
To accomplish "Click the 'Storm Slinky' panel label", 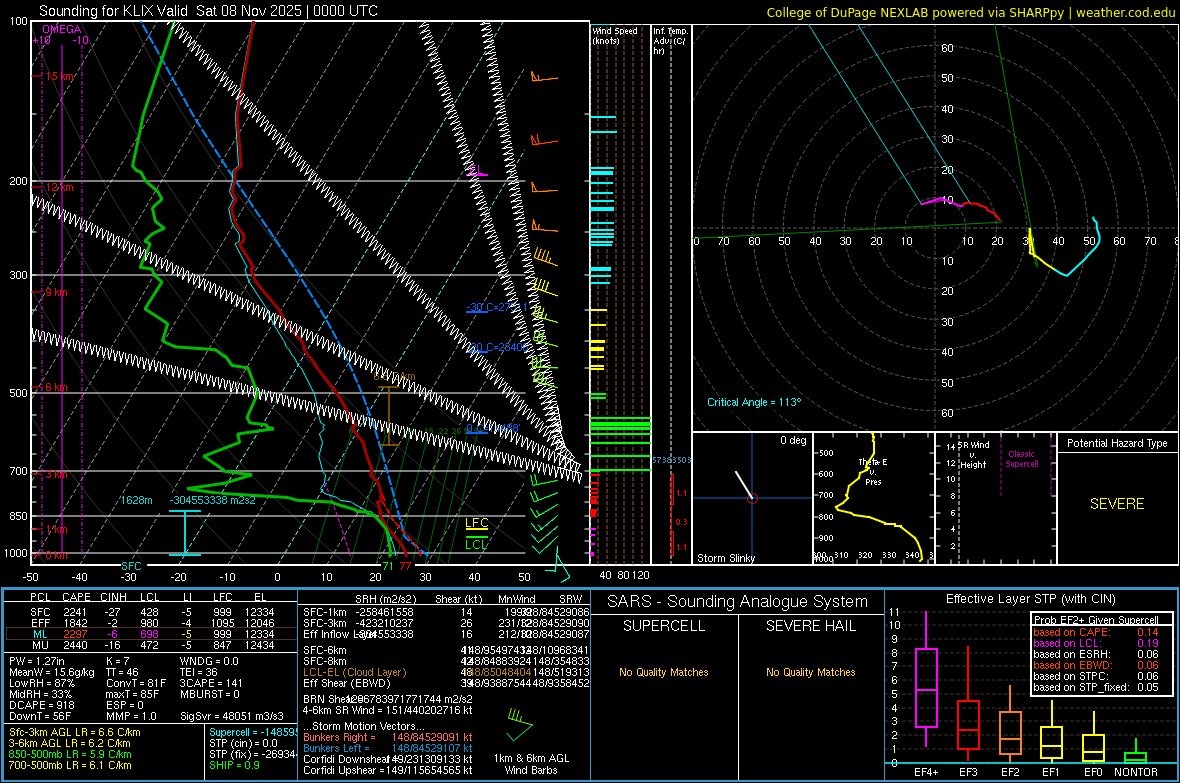I will pyautogui.click(x=725, y=558).
